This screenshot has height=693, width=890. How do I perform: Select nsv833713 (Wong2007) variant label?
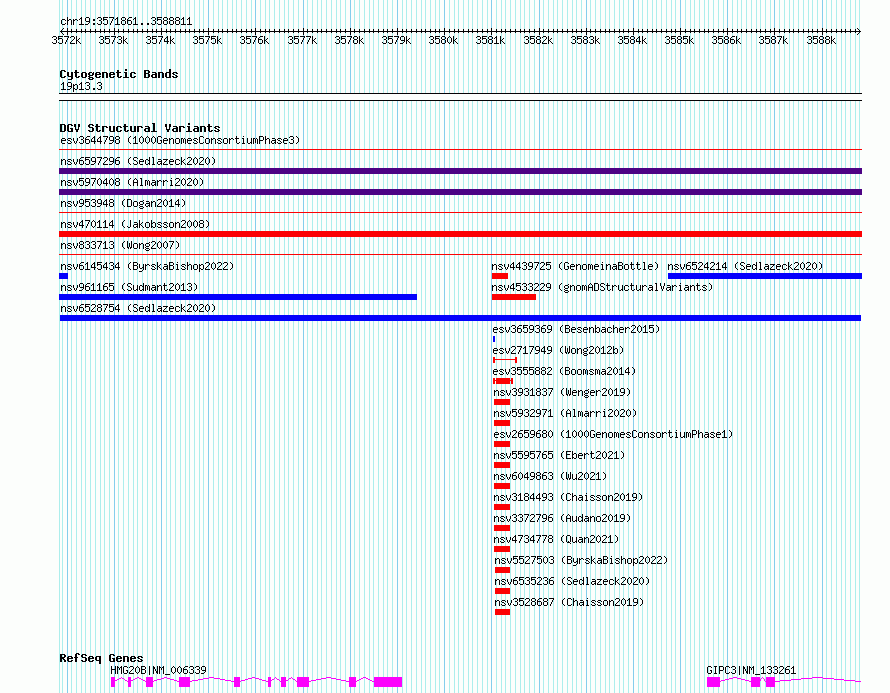[120, 245]
